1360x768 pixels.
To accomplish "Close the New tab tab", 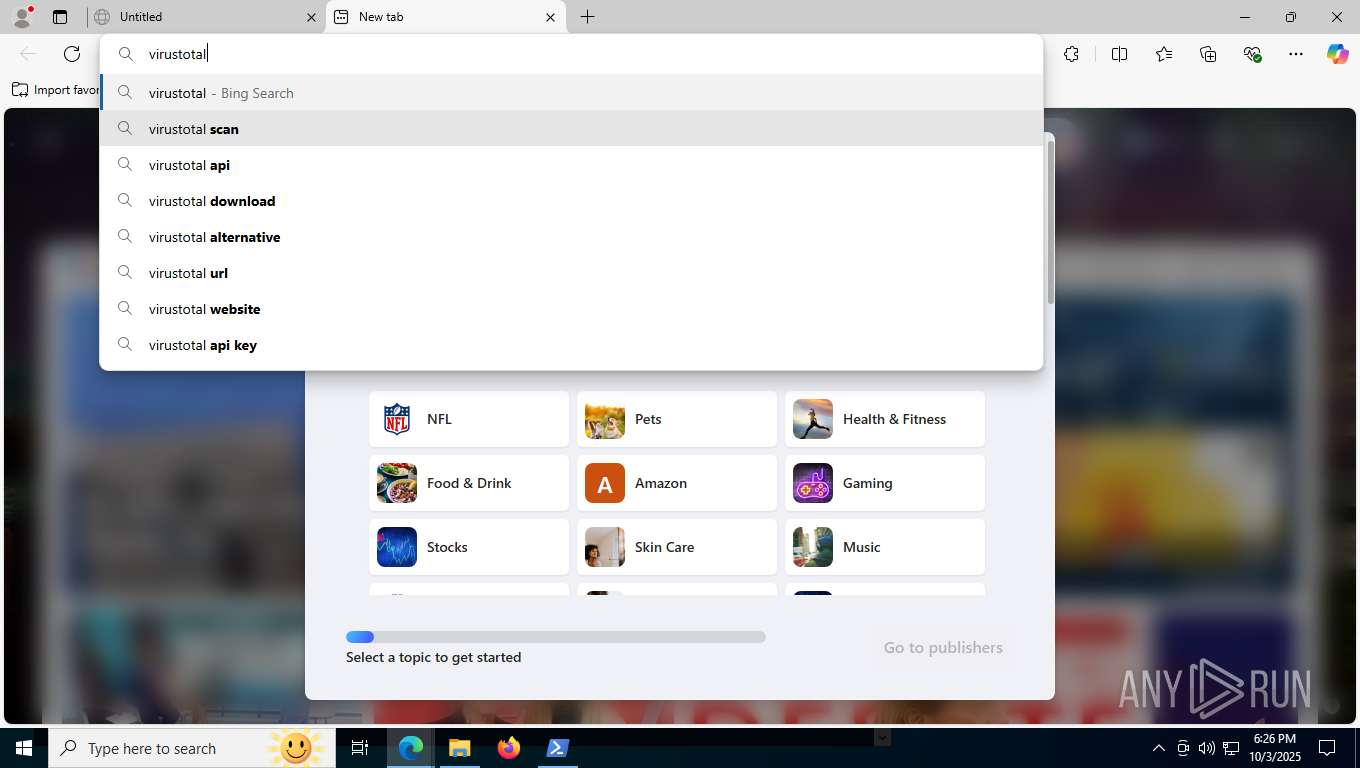I will pos(550,17).
